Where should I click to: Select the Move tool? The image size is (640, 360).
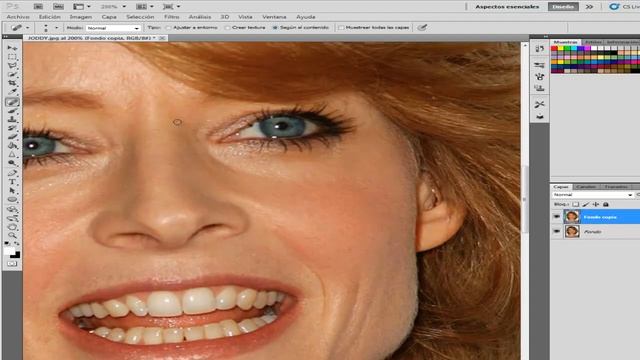point(12,48)
